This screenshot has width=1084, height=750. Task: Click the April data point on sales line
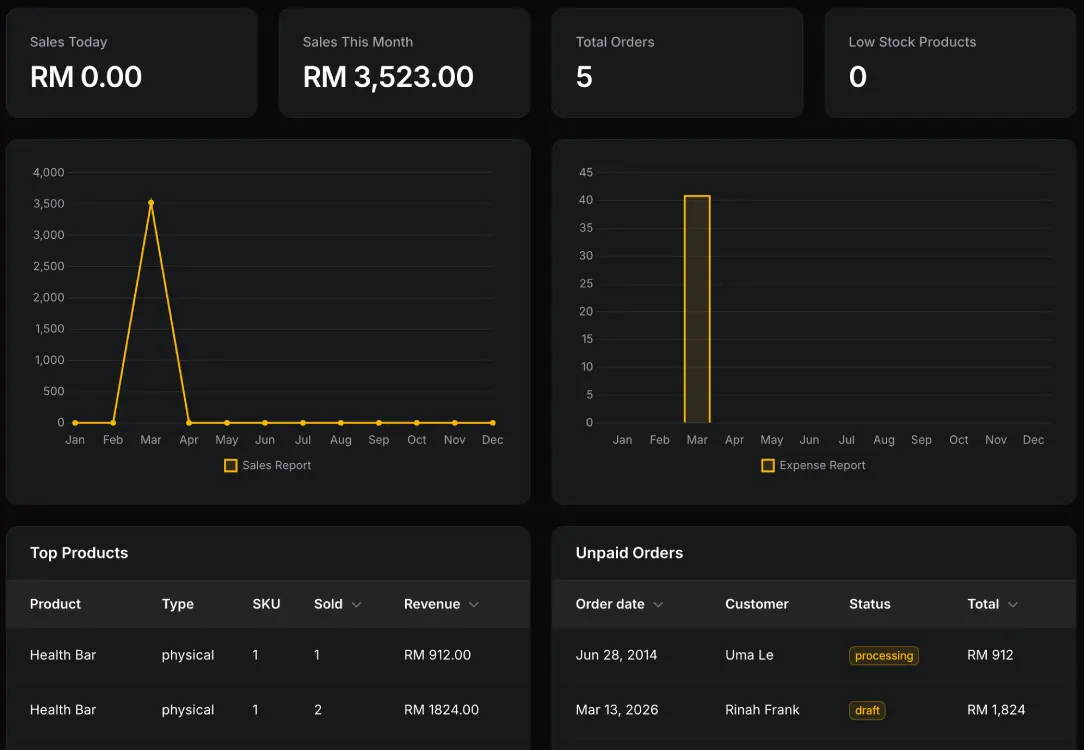[189, 423]
